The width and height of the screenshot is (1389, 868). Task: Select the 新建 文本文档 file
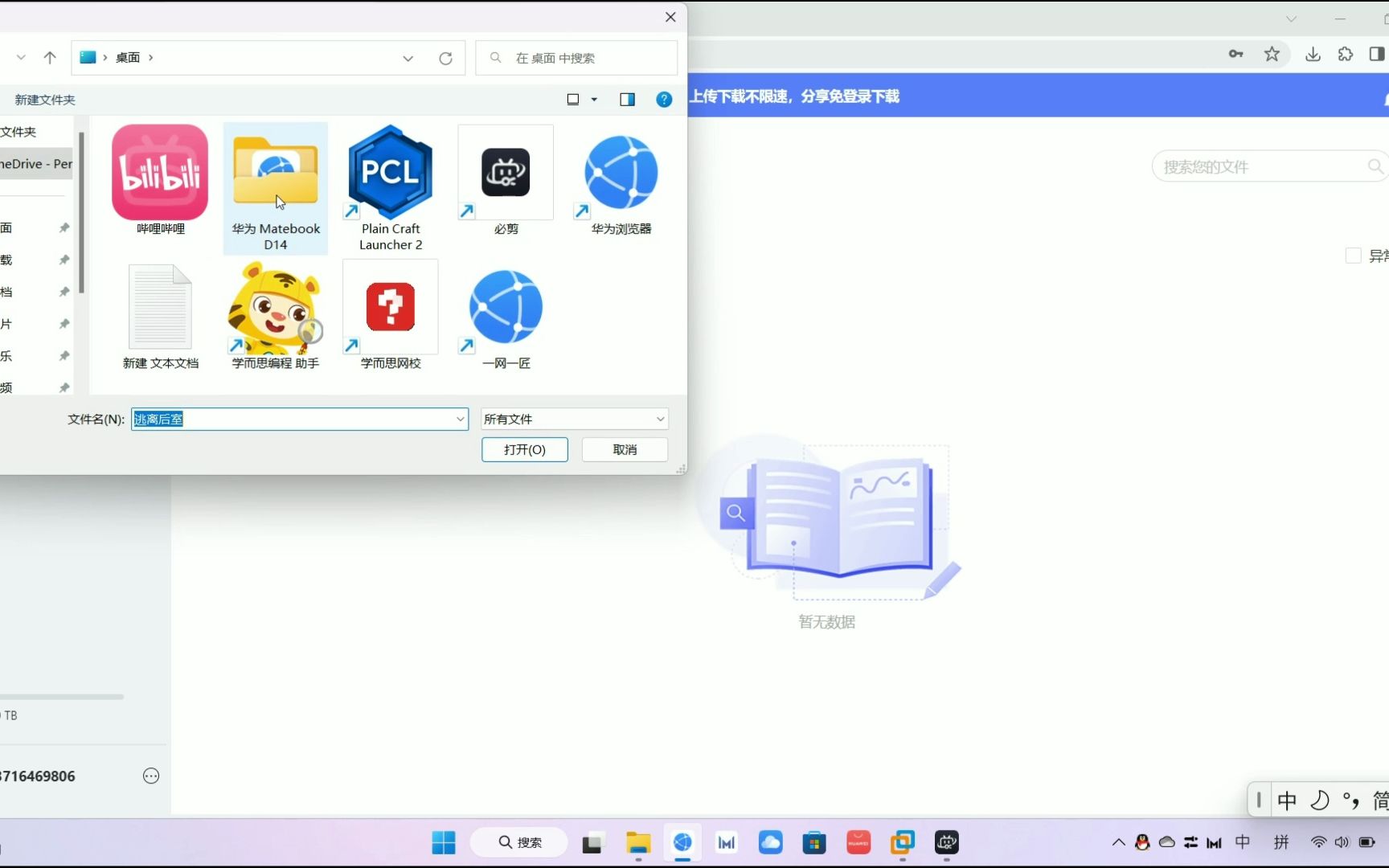160,307
